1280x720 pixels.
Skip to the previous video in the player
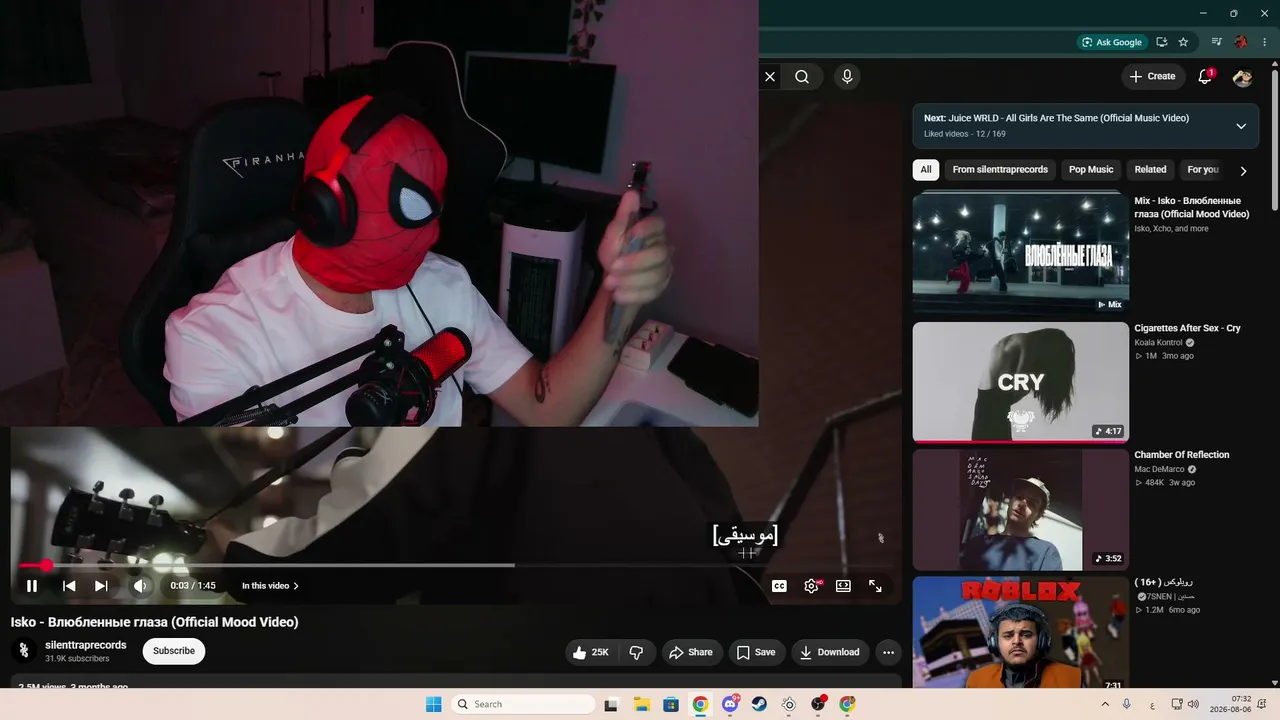tap(69, 586)
